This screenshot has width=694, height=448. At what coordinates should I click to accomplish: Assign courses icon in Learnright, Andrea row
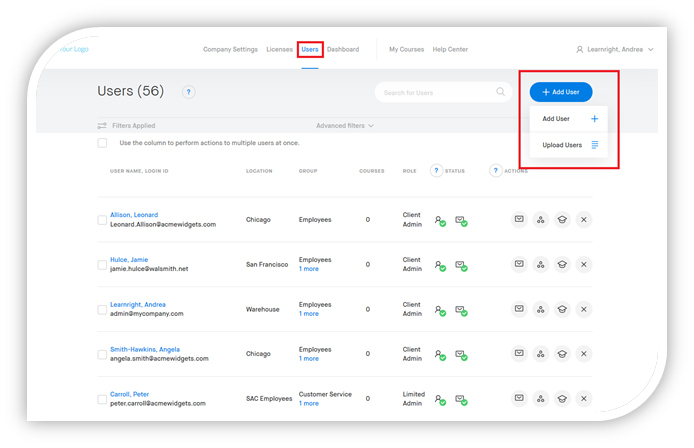tap(562, 309)
